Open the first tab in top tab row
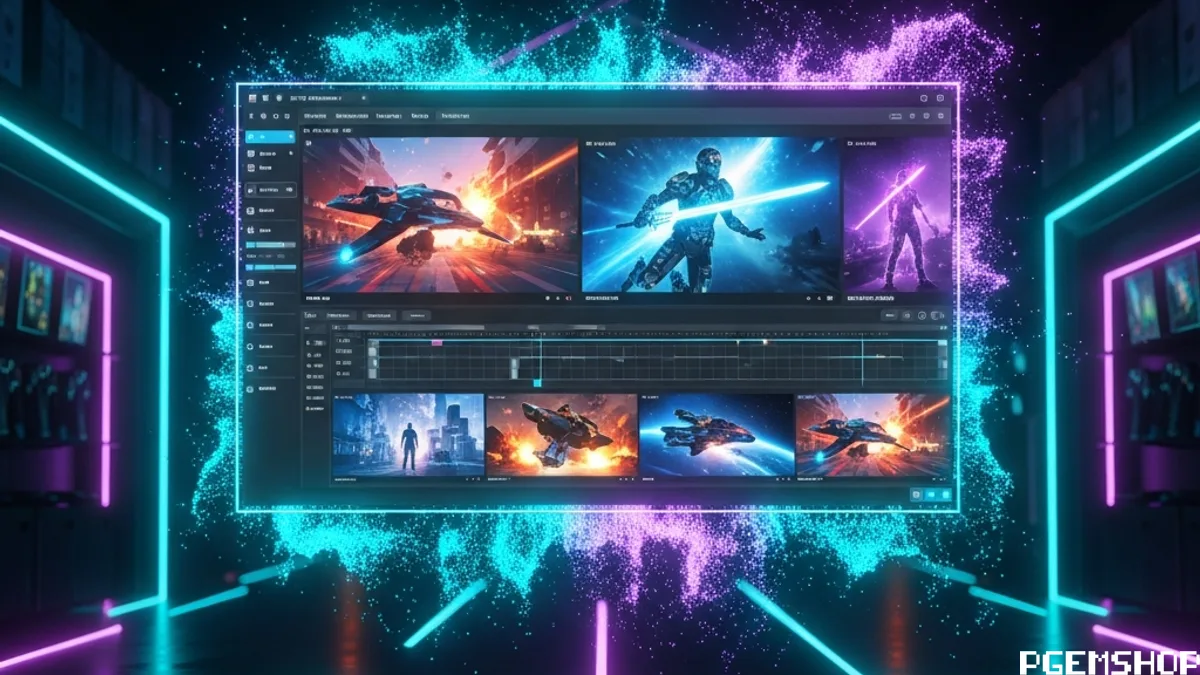Image resolution: width=1200 pixels, height=675 pixels. (x=315, y=116)
